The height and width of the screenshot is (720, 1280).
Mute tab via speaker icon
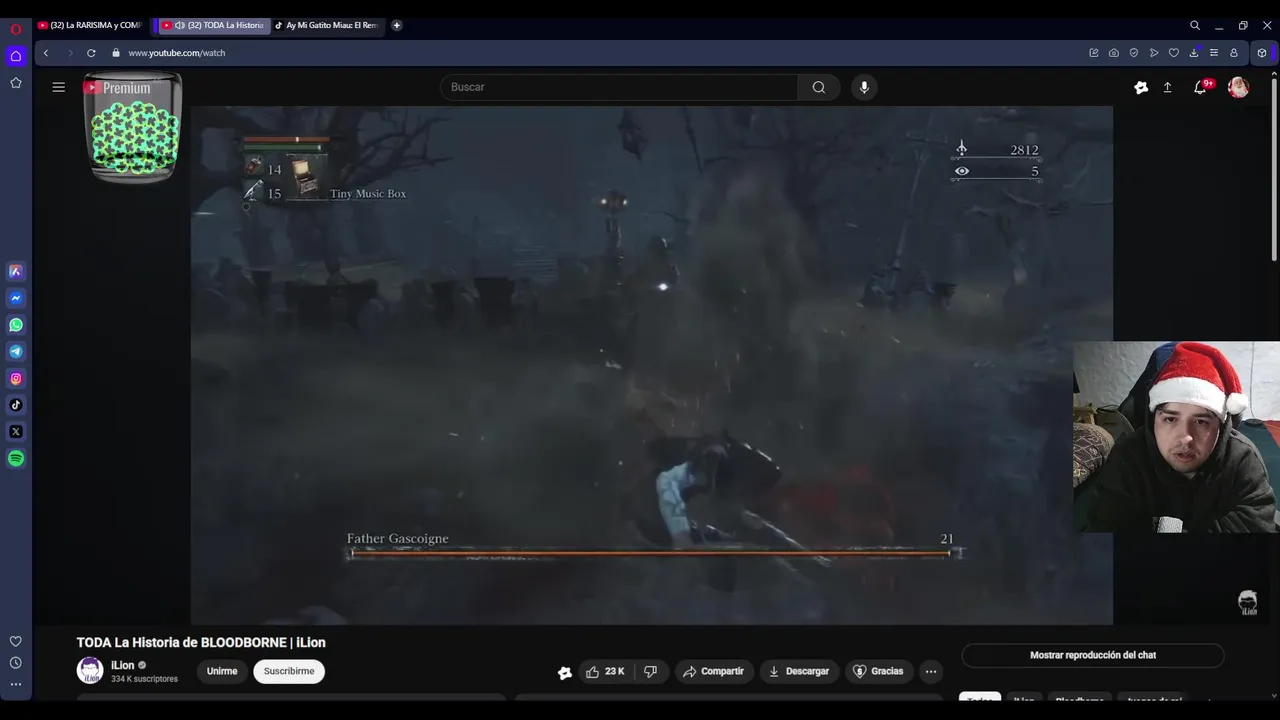tap(180, 25)
